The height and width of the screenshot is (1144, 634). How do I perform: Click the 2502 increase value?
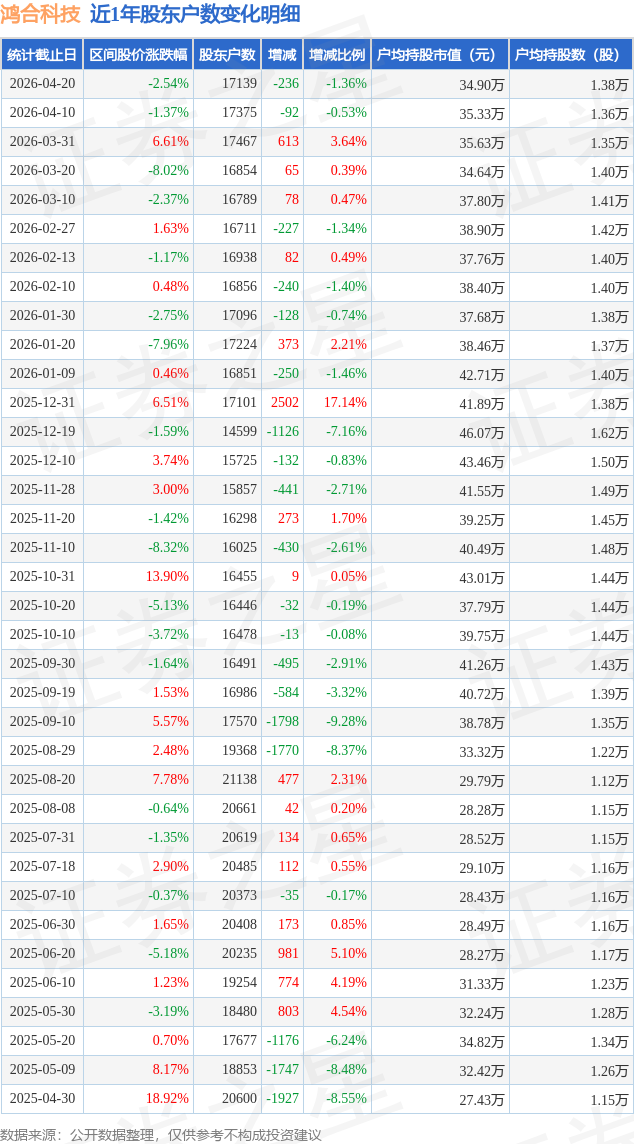pyautogui.click(x=285, y=403)
